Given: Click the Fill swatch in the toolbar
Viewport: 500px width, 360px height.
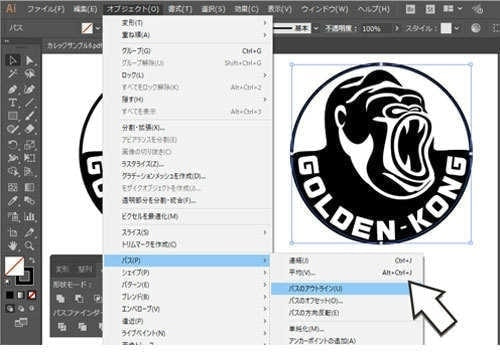Looking at the screenshot, I should click(14, 266).
